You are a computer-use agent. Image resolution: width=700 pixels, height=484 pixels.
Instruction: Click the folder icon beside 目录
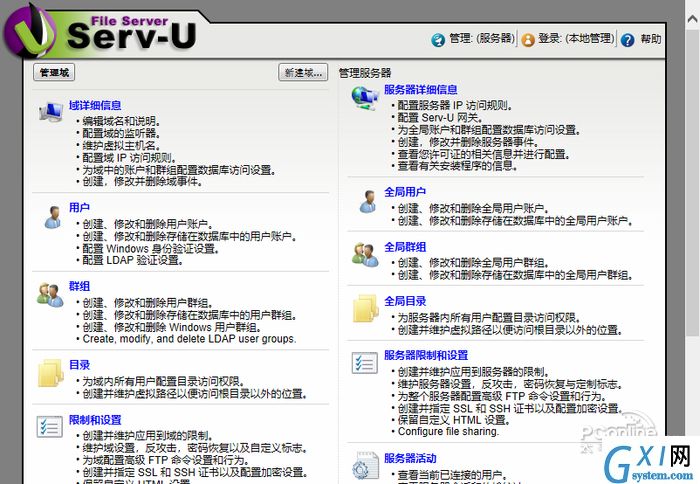50,373
